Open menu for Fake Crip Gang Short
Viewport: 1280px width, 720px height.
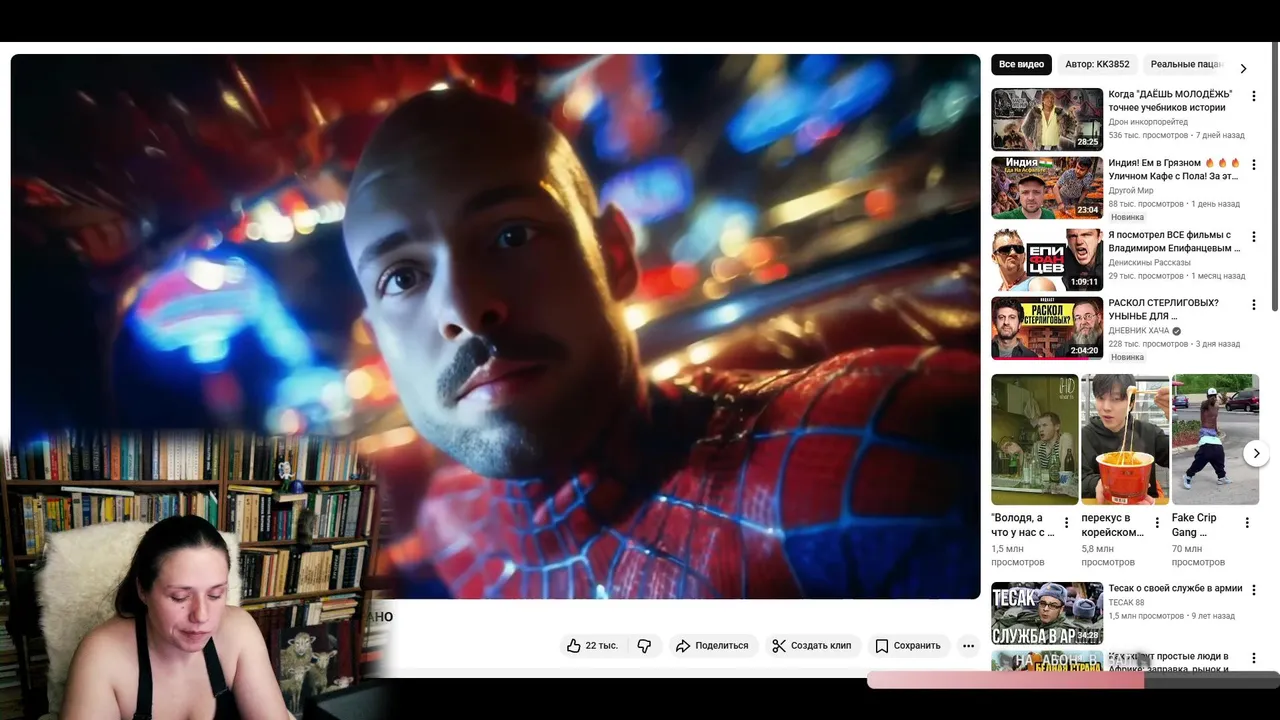click(x=1247, y=523)
